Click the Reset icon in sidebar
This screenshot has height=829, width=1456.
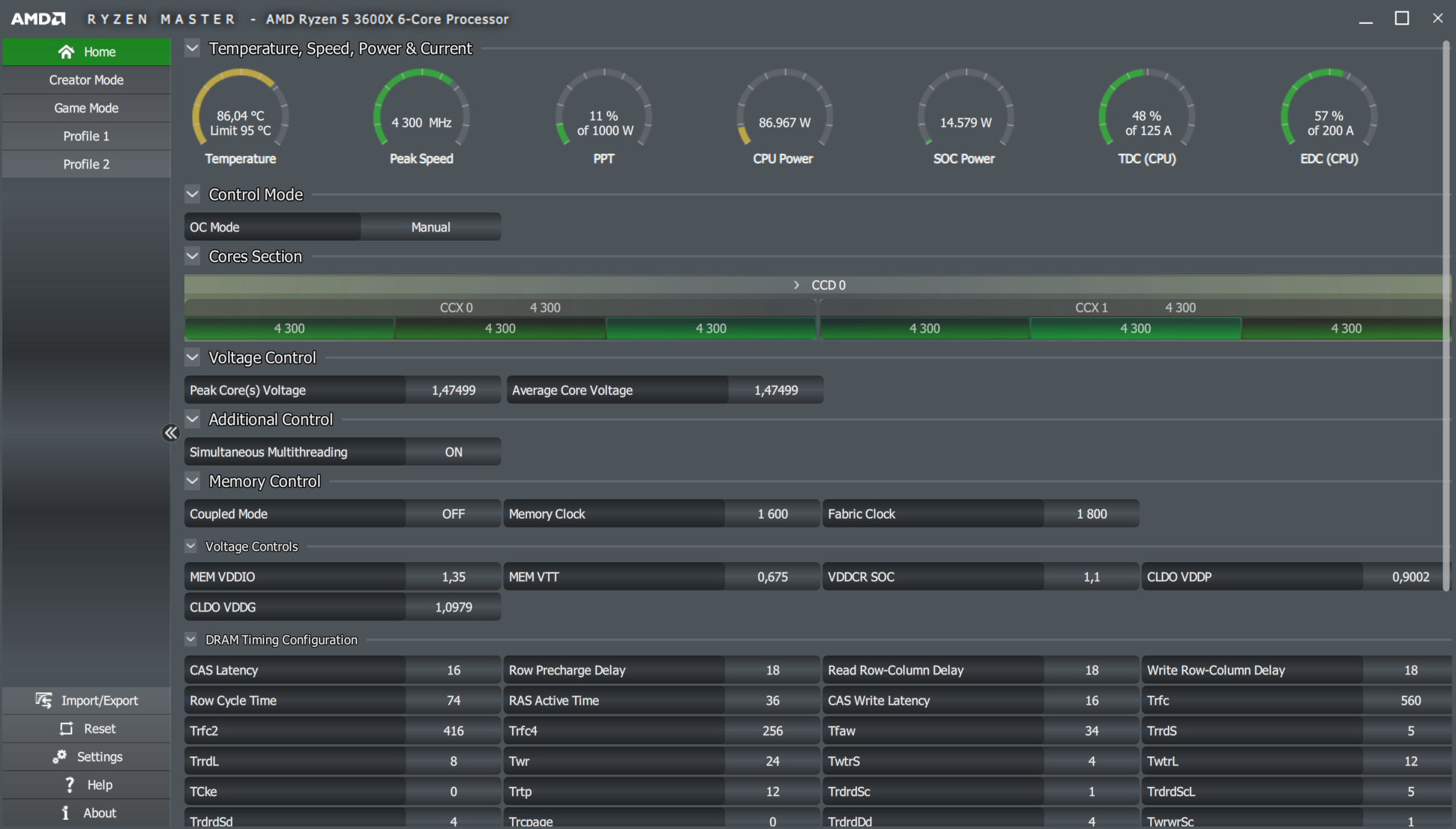(67, 729)
